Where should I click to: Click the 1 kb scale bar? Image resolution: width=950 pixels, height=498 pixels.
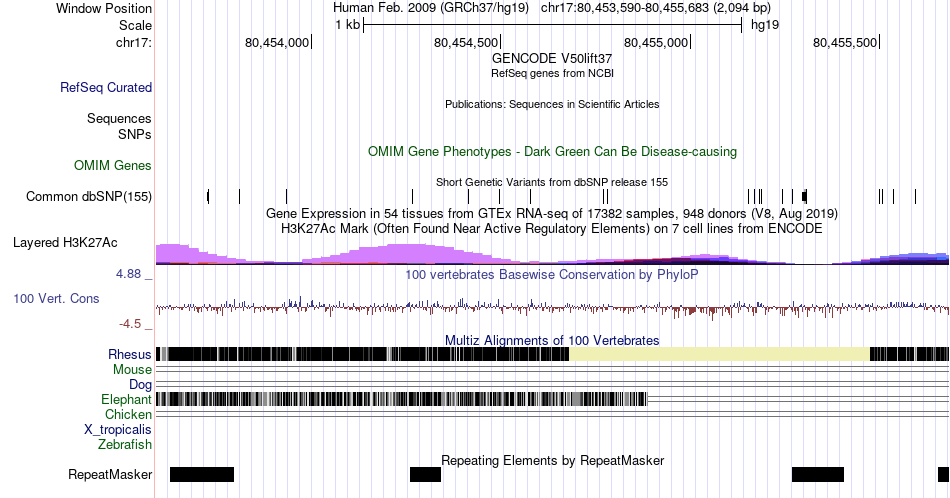tap(553, 25)
